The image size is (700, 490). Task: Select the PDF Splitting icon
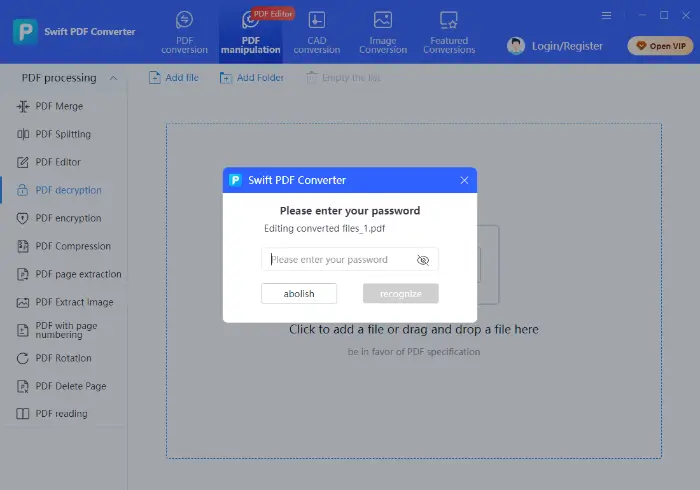tap(23, 134)
